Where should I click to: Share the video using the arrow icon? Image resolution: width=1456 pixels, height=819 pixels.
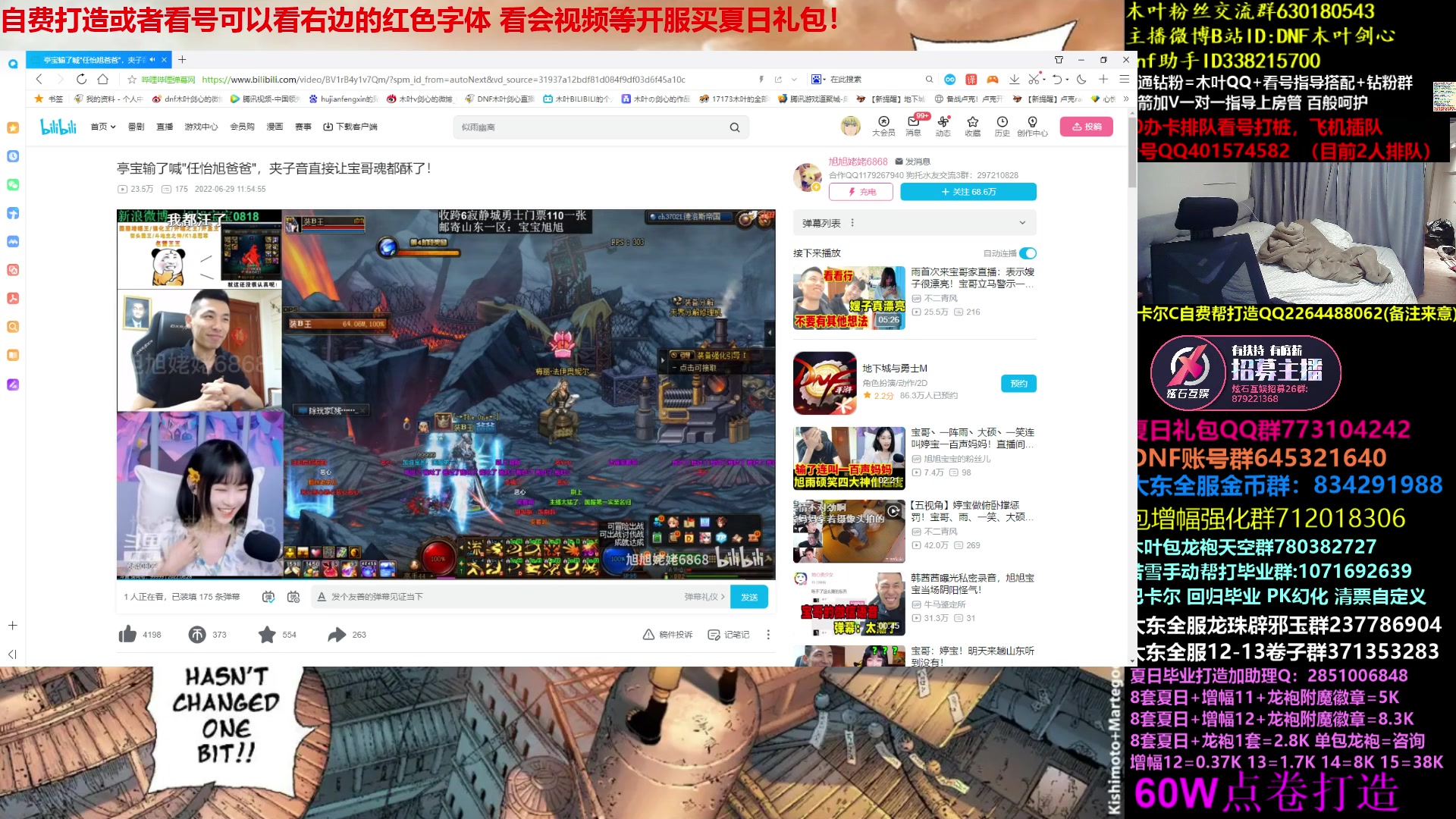click(x=337, y=634)
